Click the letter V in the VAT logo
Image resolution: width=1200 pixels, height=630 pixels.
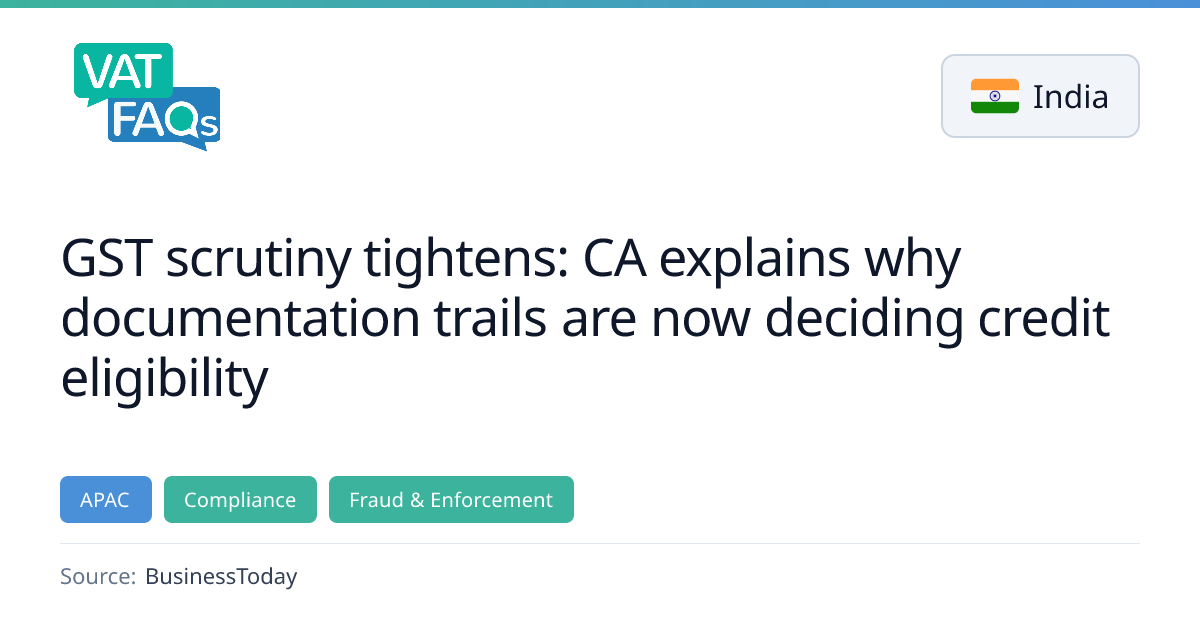(96, 72)
